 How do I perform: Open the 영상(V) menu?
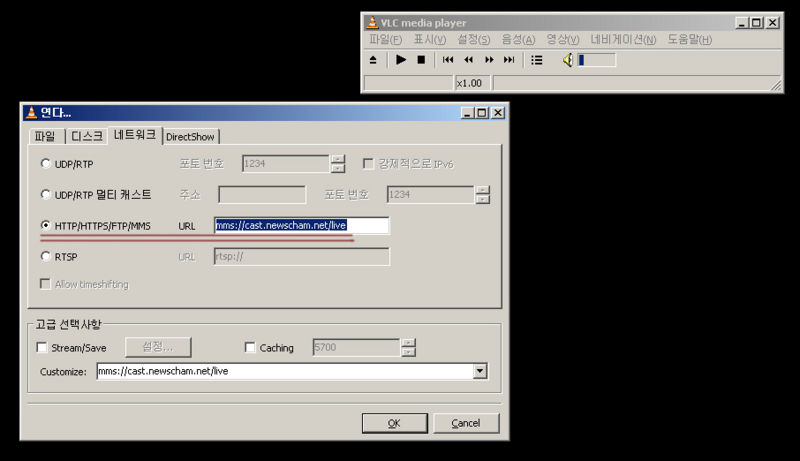pos(563,40)
